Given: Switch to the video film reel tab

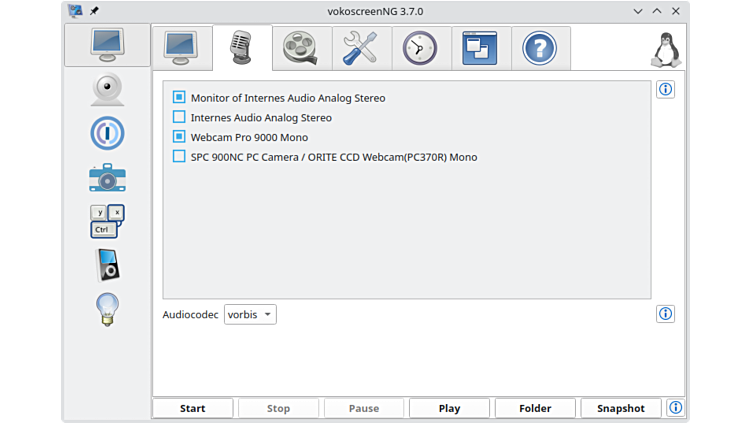Looking at the screenshot, I should click(x=301, y=48).
